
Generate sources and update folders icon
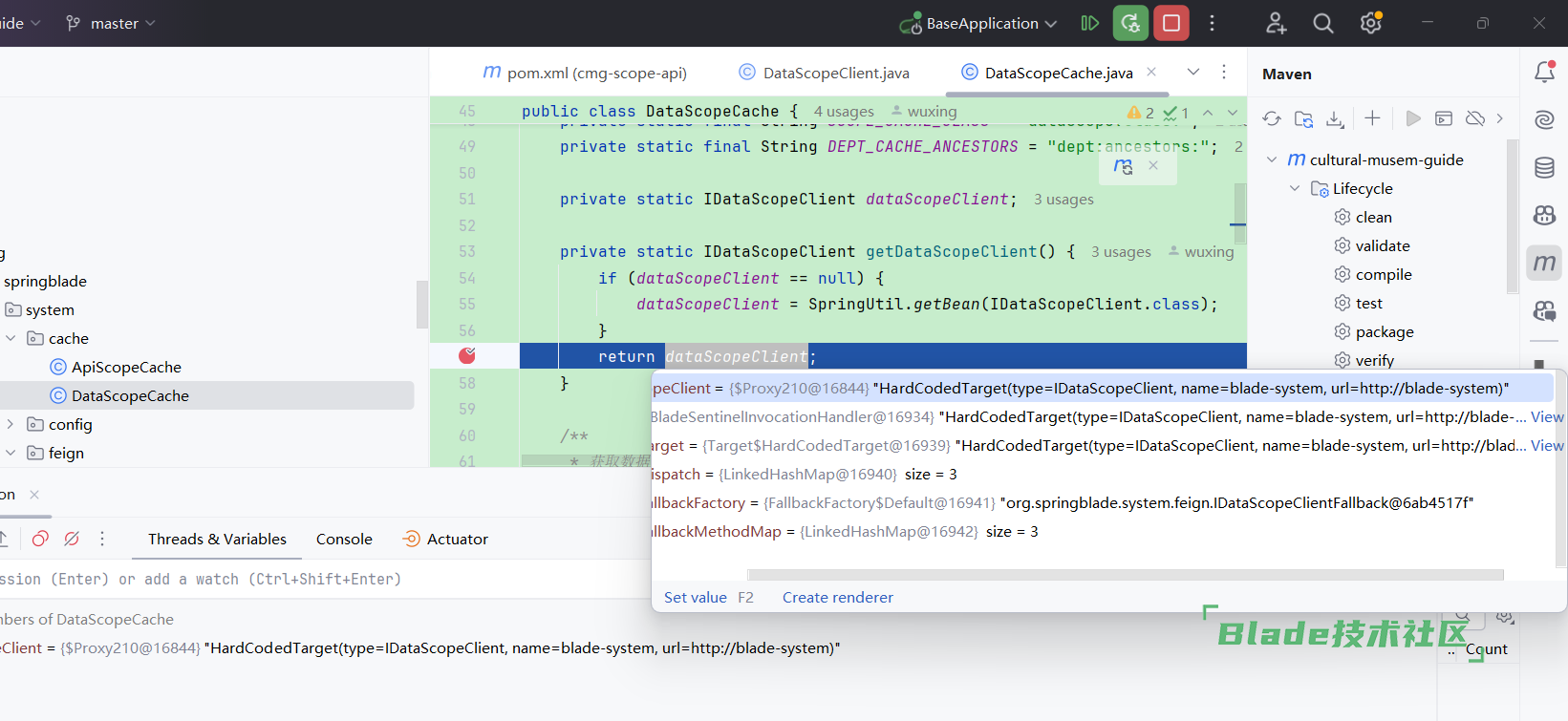pos(1303,118)
